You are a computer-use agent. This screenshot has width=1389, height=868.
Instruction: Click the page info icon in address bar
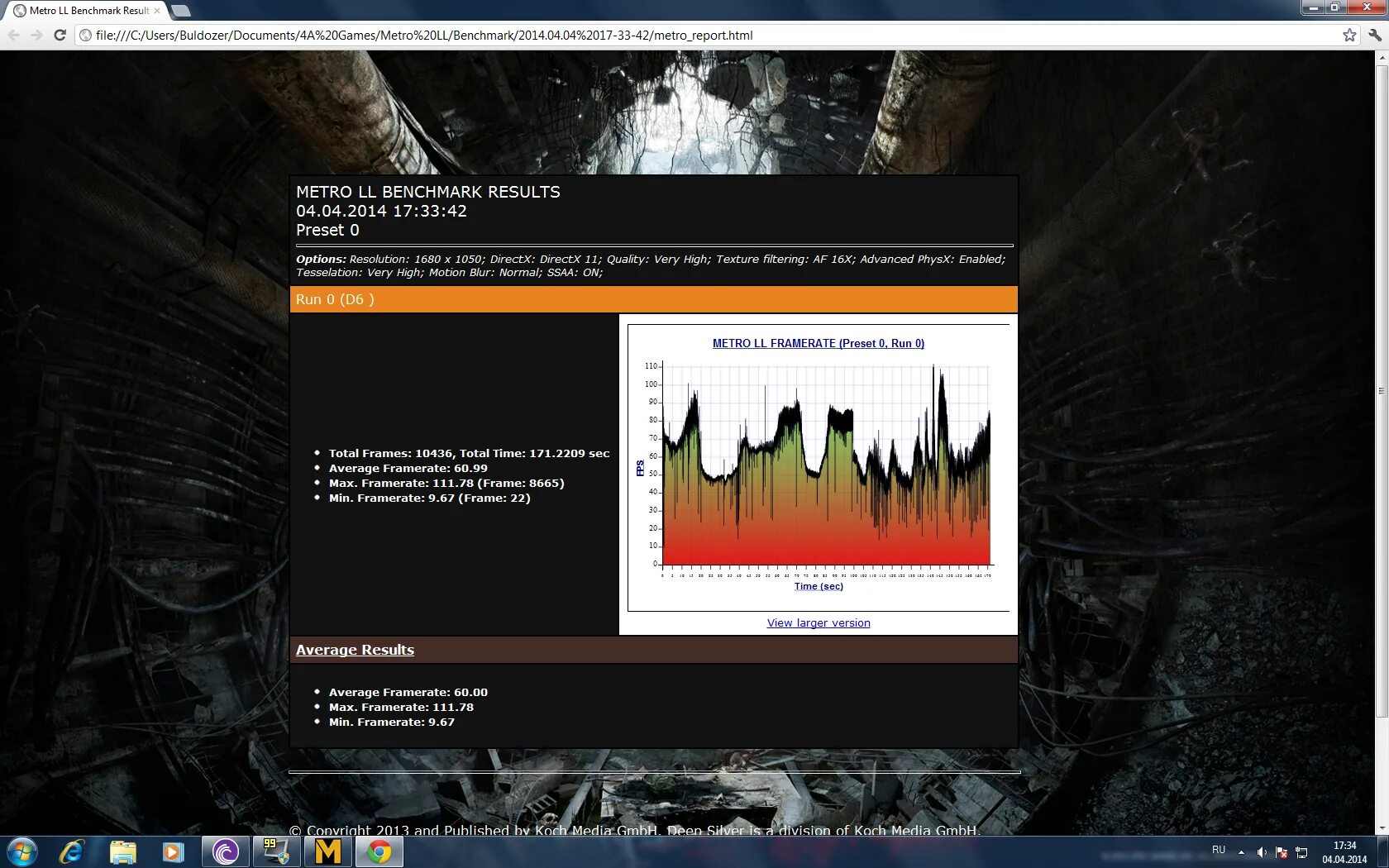coord(85,35)
